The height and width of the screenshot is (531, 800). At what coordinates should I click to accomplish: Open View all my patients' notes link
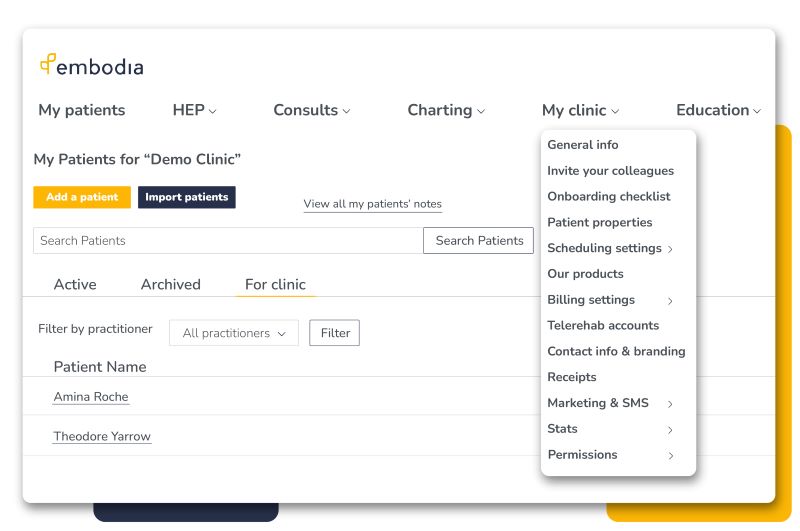[x=372, y=204]
